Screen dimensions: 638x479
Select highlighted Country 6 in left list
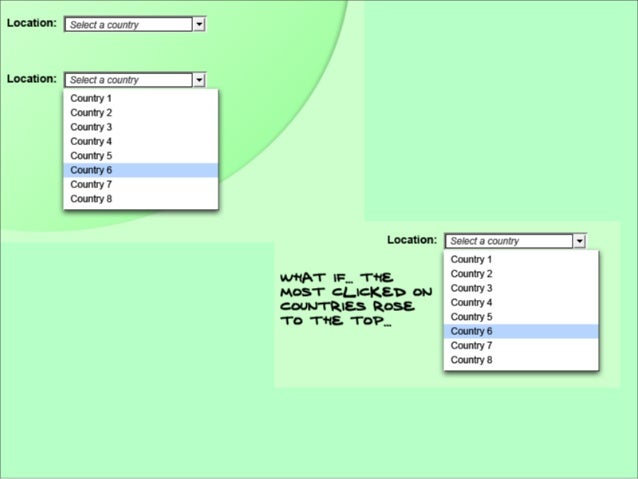tap(141, 170)
